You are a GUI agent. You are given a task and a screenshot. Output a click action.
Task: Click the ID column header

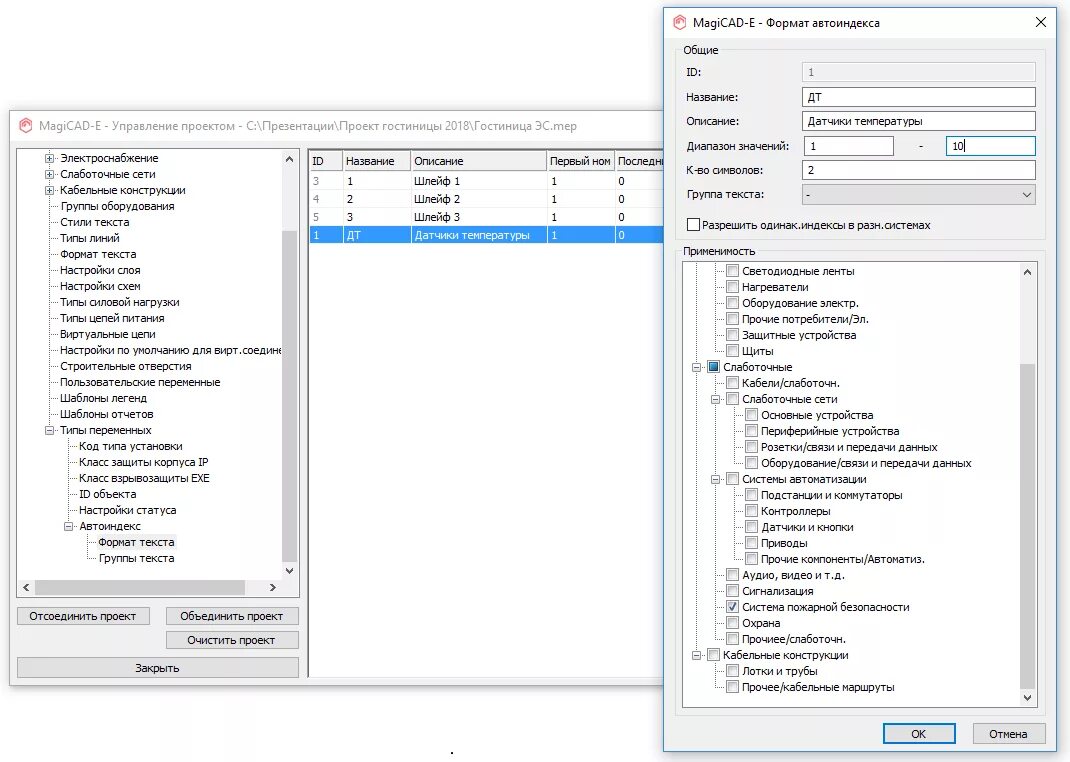pos(326,161)
